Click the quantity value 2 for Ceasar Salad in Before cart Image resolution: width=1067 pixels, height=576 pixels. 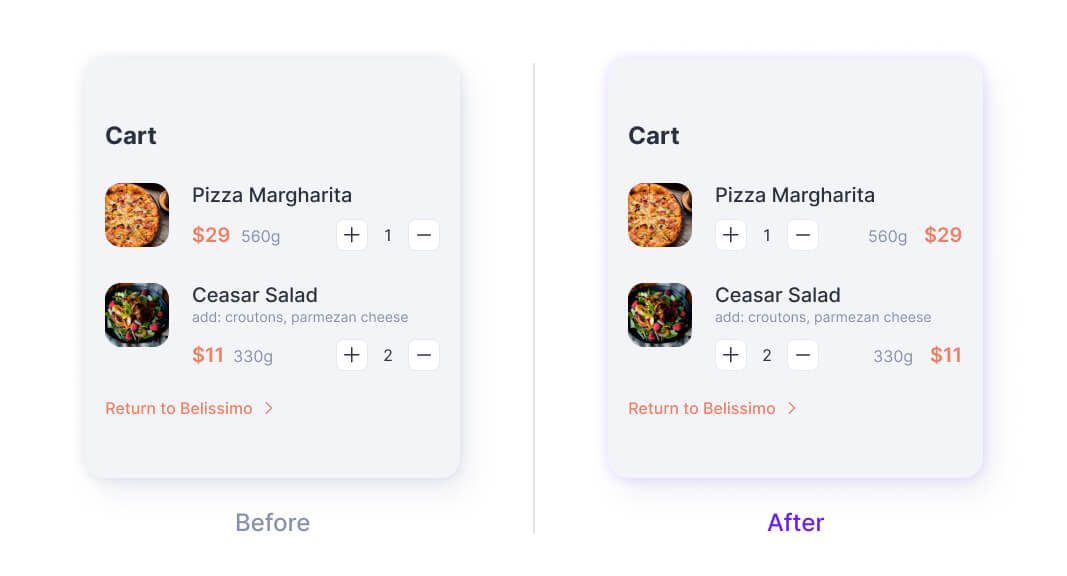point(388,355)
